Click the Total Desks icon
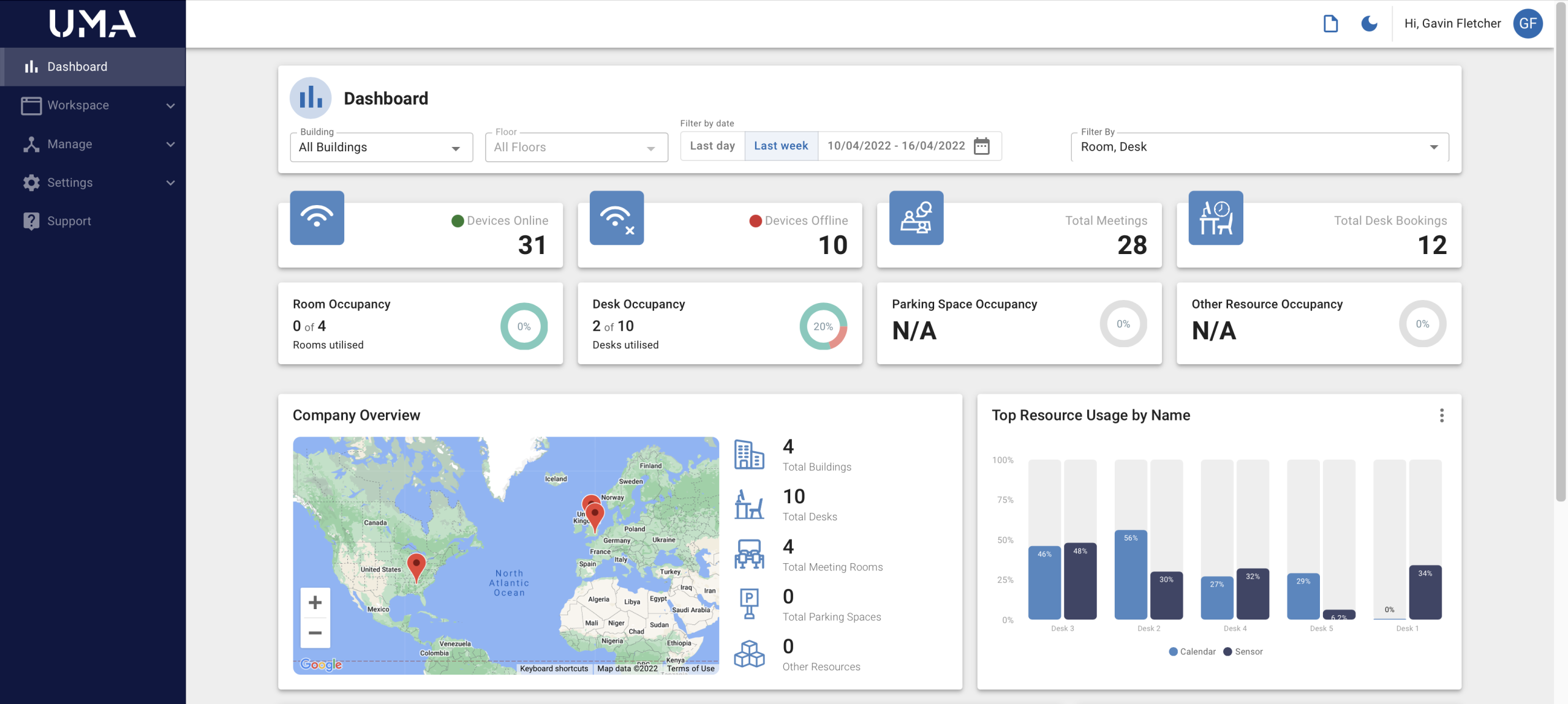The image size is (1568, 704). tap(749, 504)
